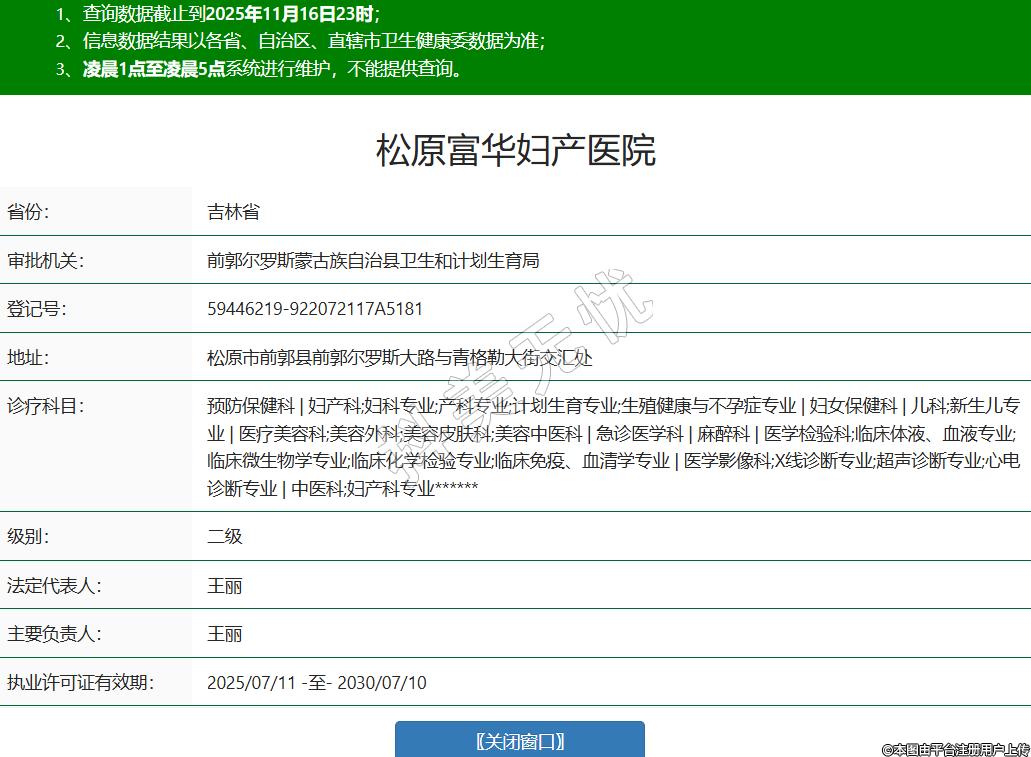Screen dimensions: 1031x757
Task: Select the license validity dates 2025/07/11 -至- 2030/07/10
Action: point(316,683)
